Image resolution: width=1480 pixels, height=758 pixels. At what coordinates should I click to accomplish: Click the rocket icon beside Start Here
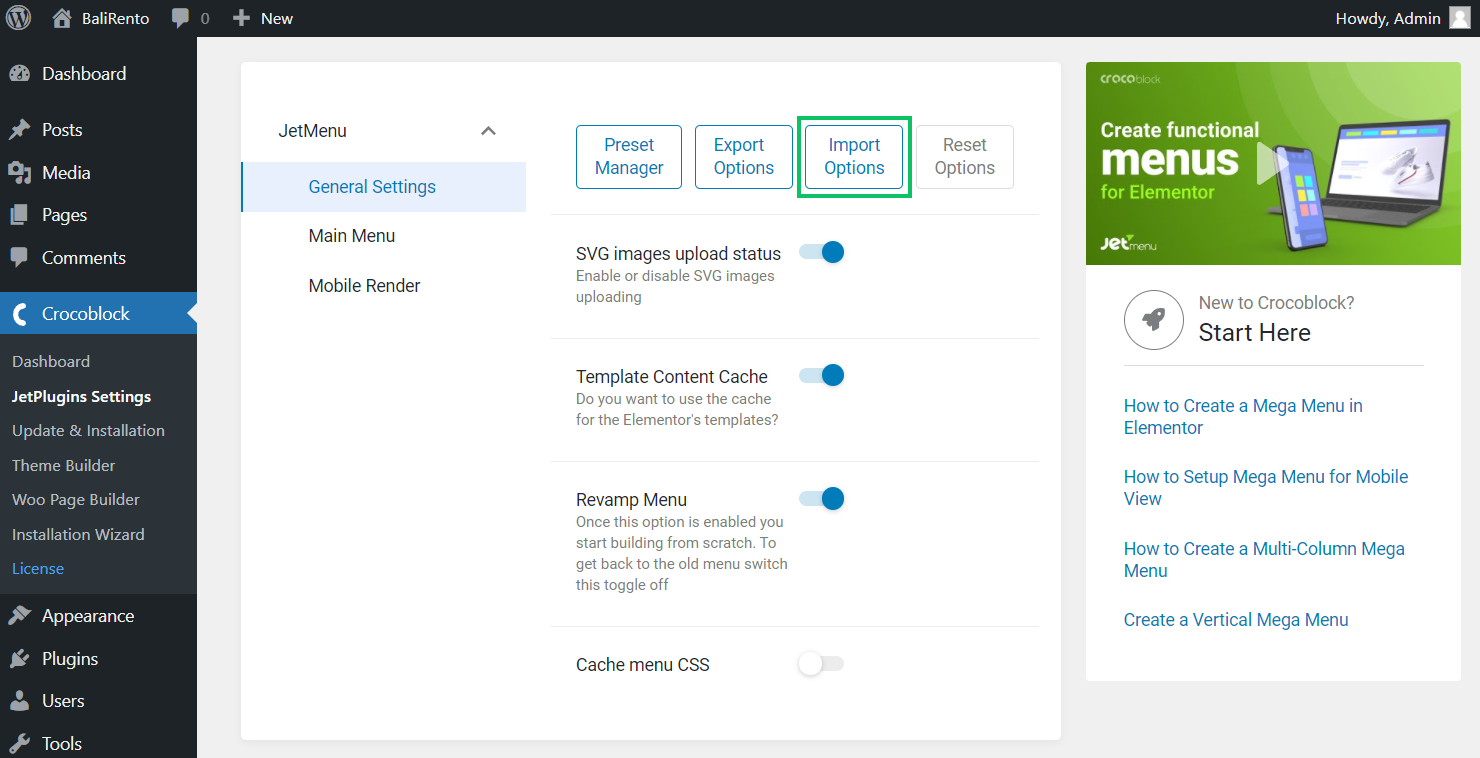[1154, 320]
